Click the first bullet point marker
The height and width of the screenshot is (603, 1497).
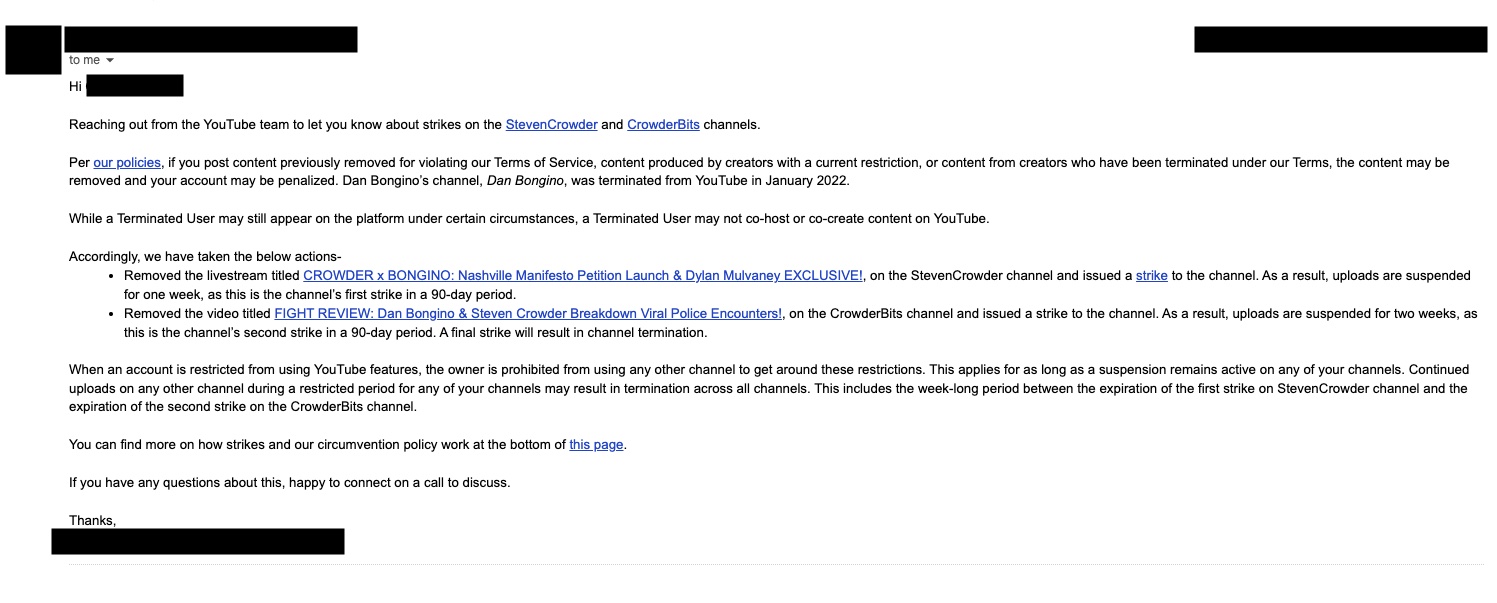pos(111,276)
